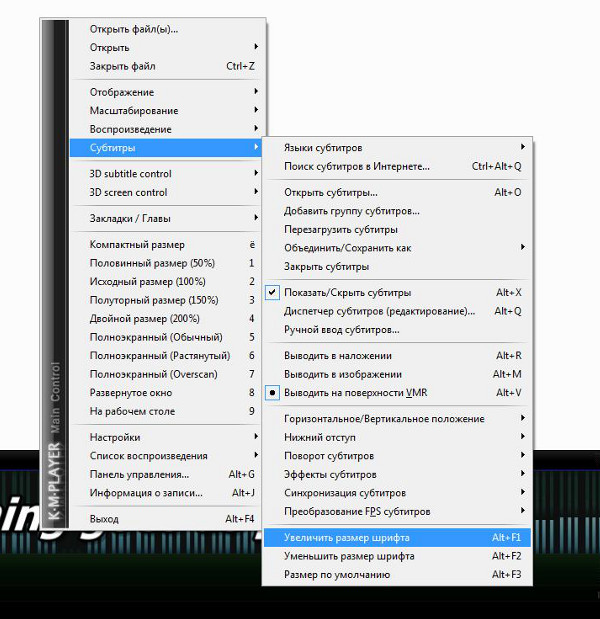
Task: Open 3D screen control submenu
Action: pyautogui.click(x=165, y=192)
